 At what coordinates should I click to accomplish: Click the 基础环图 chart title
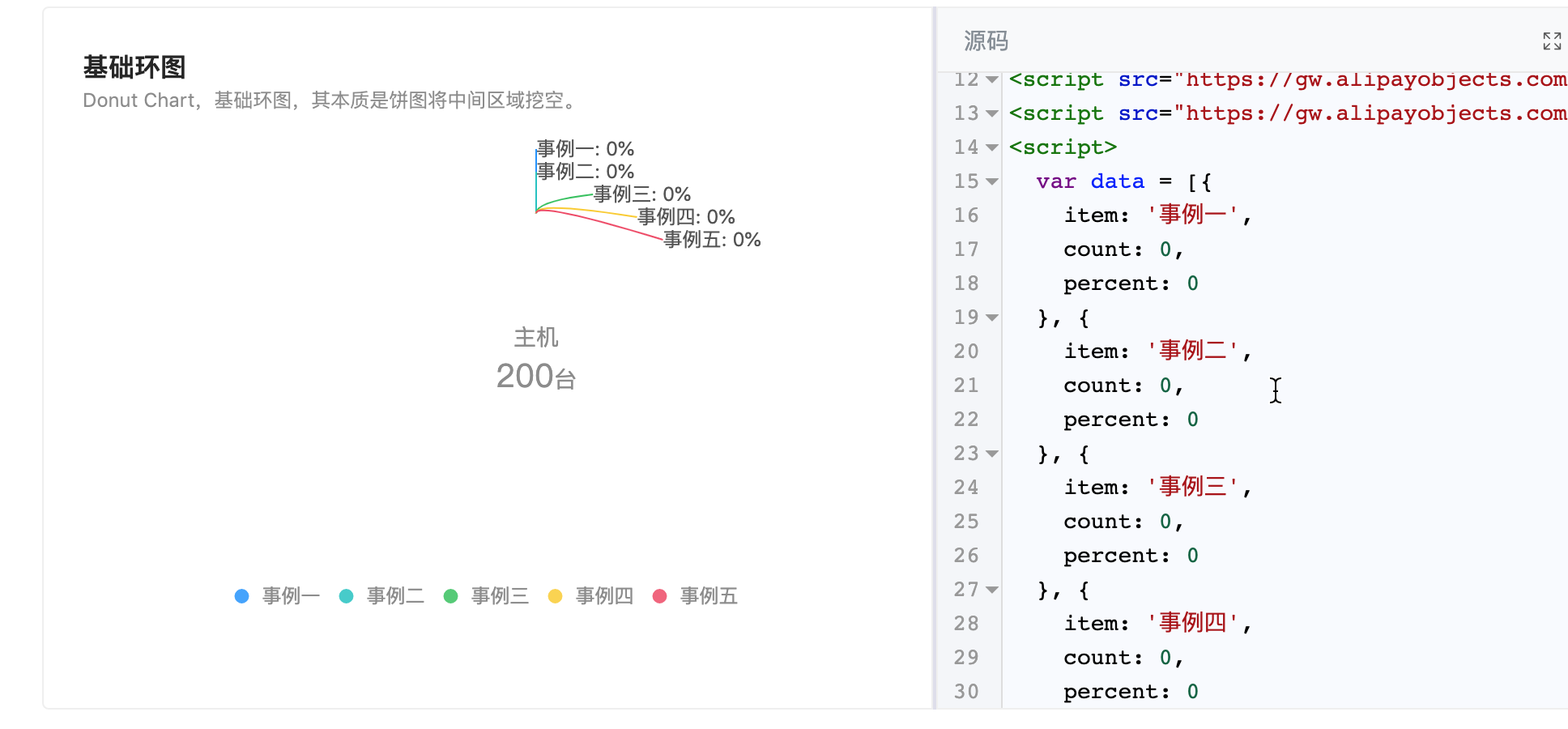coord(134,68)
